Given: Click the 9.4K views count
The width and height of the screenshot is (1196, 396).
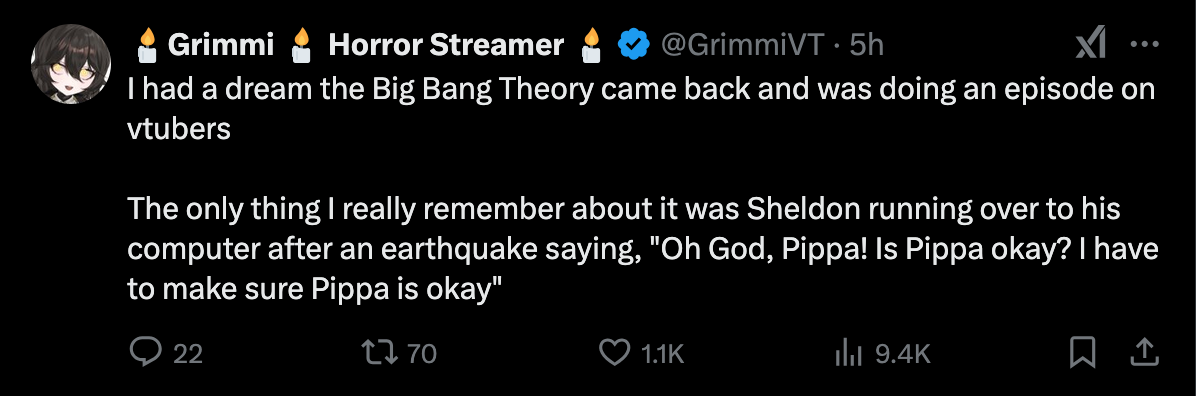Looking at the screenshot, I should pyautogui.click(x=903, y=353).
